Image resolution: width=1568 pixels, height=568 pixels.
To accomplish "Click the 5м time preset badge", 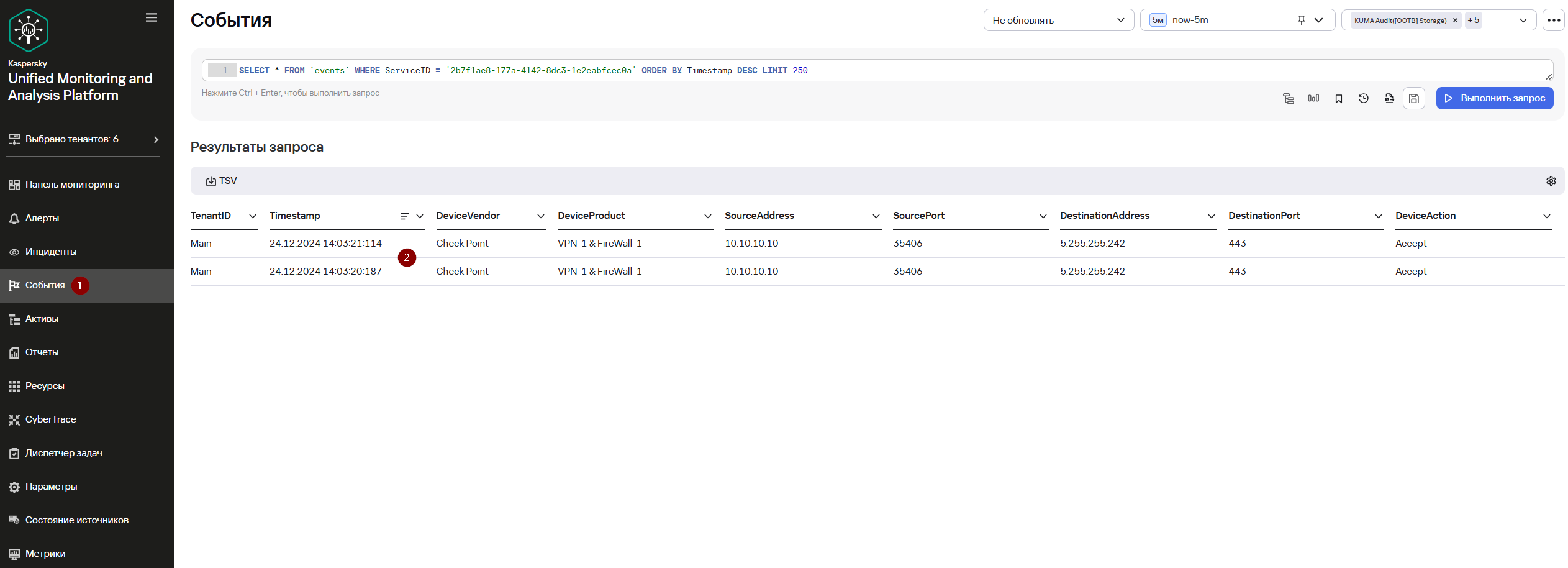I will pos(1158,20).
